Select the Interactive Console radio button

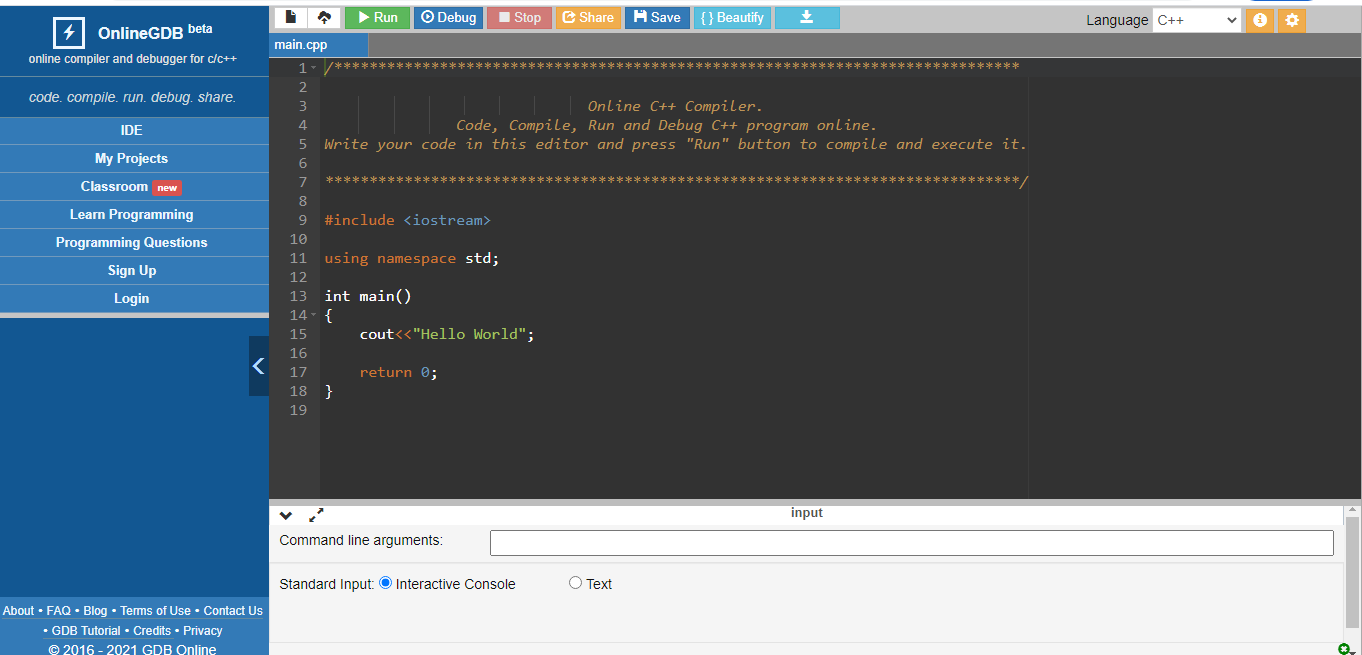tap(386, 583)
